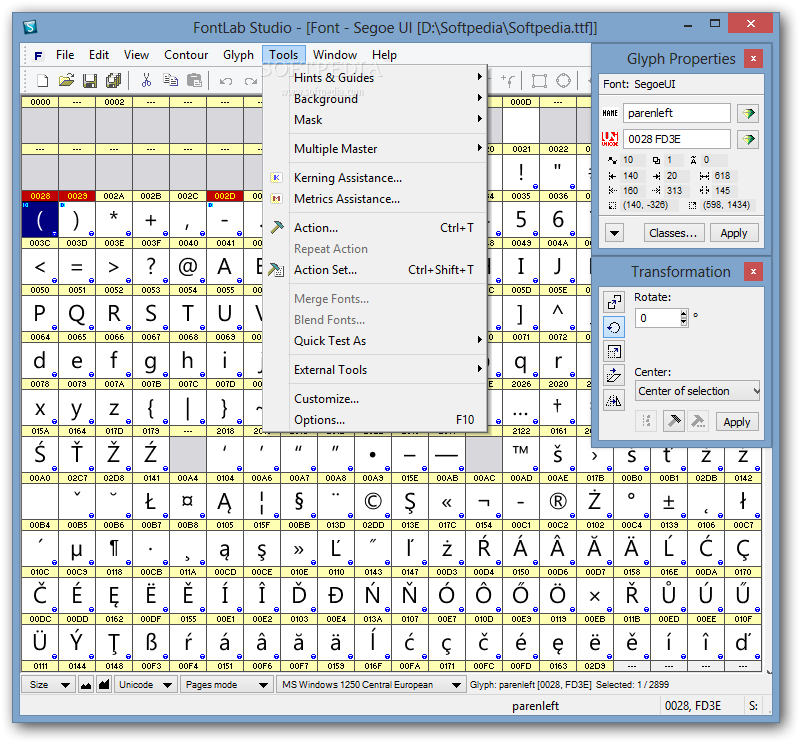Viewport: 800px width, 743px height.
Task: Open the Window menu
Action: click(x=335, y=55)
